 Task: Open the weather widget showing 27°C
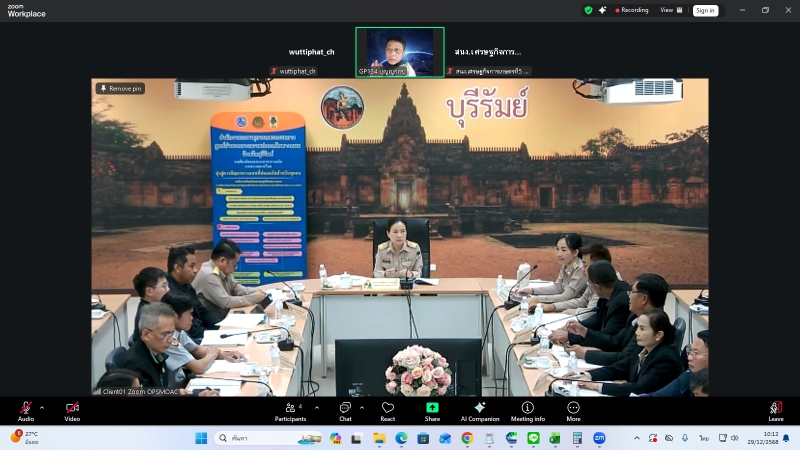pos(26,437)
